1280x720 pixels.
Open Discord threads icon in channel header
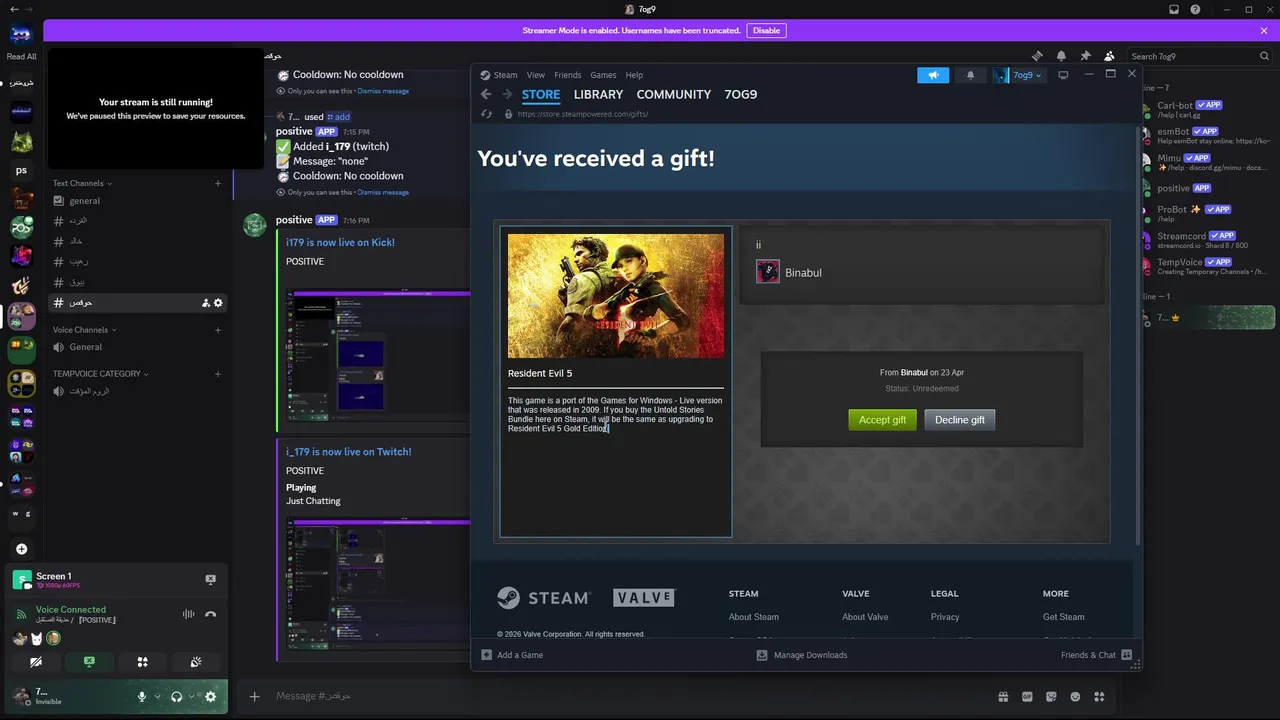pos(1037,56)
